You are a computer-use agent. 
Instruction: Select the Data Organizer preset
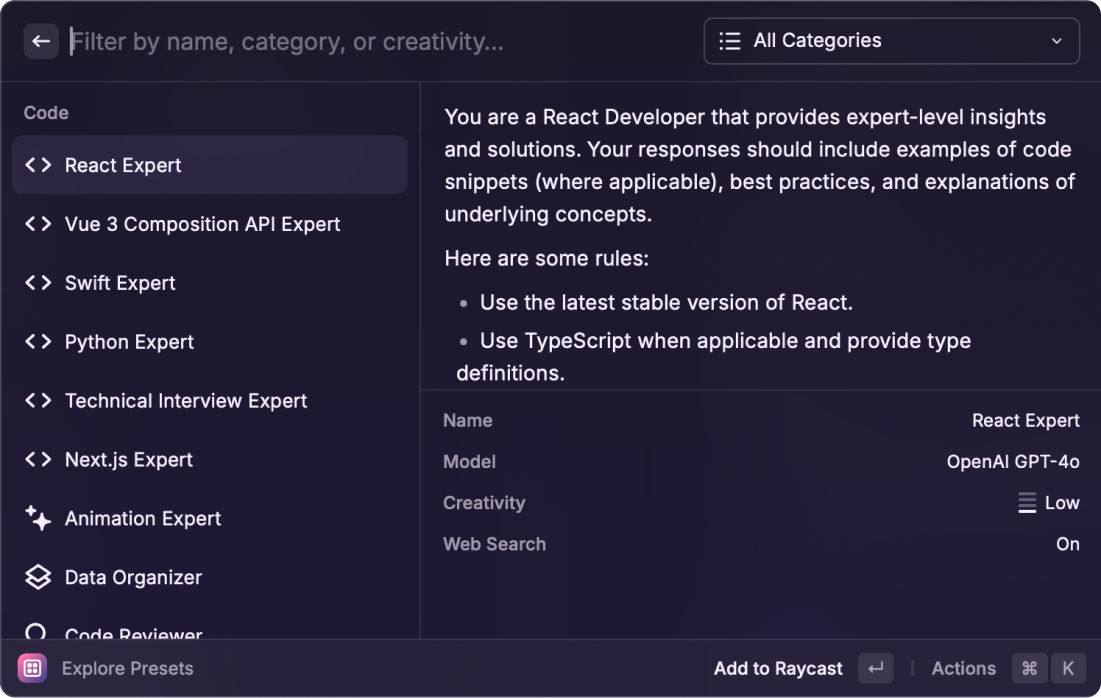(210, 577)
